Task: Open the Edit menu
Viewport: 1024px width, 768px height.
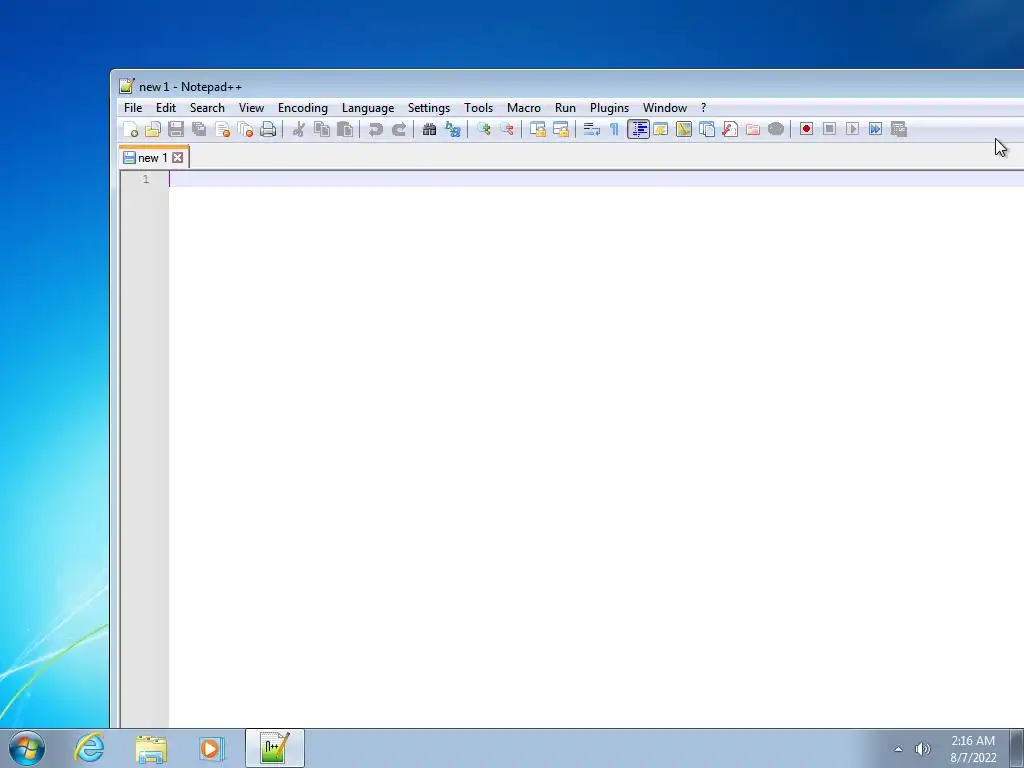Action: [x=166, y=108]
